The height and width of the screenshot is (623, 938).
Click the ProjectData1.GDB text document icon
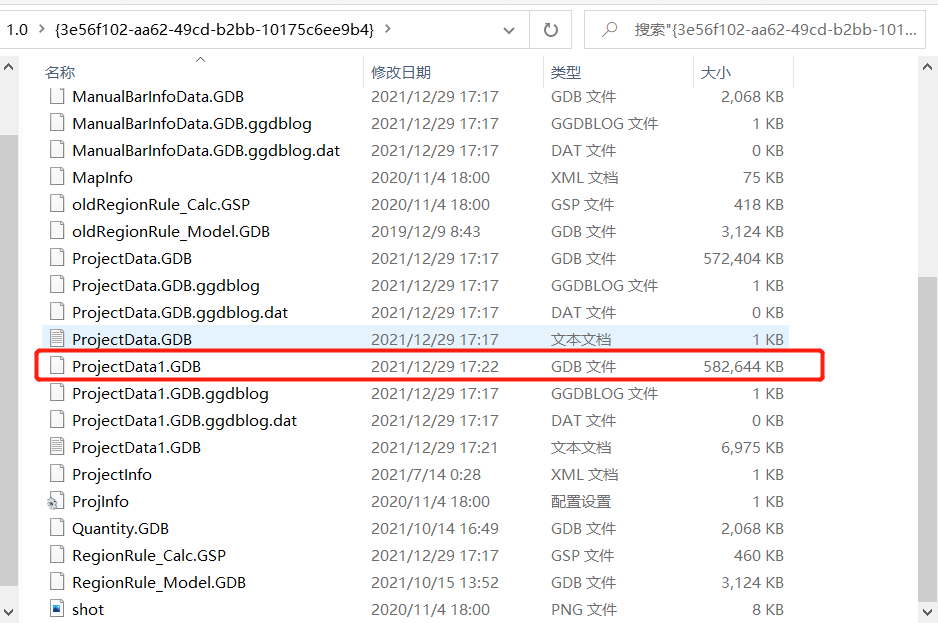click(57, 447)
